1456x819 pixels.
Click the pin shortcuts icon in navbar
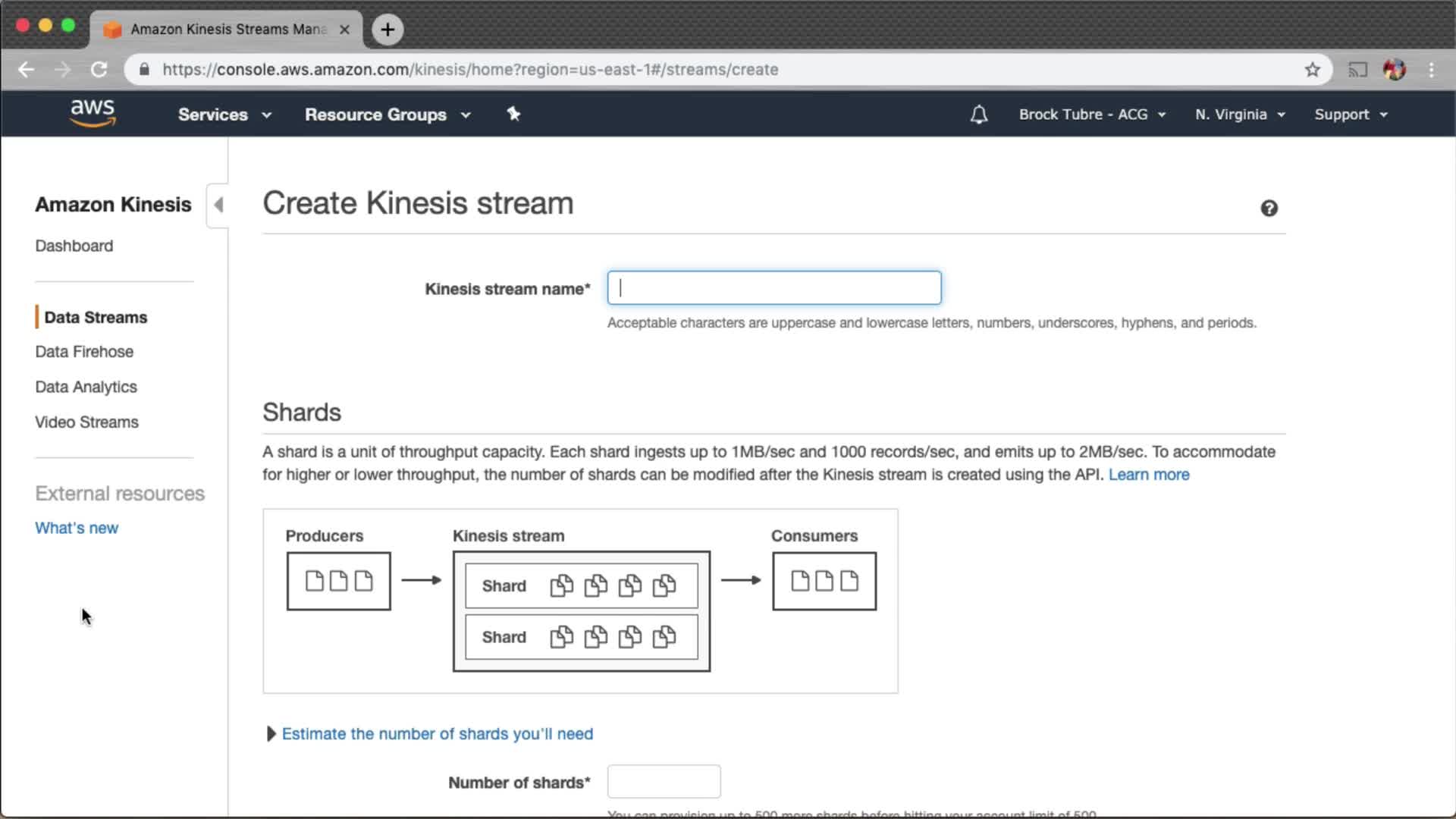[x=513, y=114]
